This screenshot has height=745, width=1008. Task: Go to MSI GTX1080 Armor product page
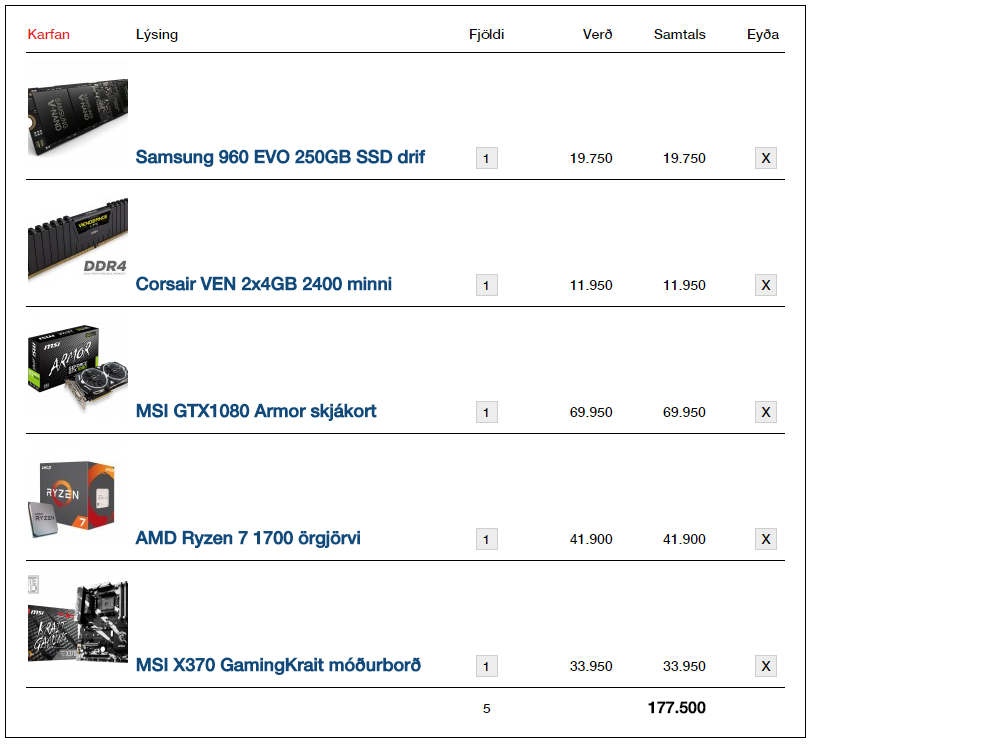256,411
